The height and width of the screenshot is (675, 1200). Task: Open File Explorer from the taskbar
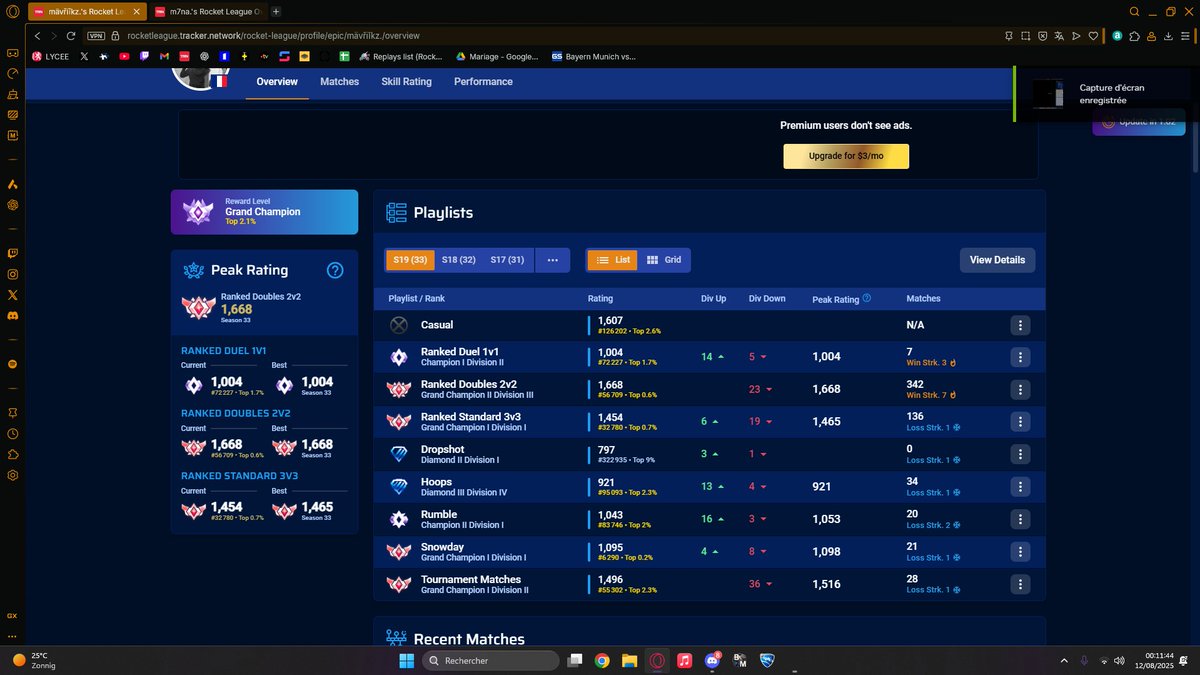629,661
